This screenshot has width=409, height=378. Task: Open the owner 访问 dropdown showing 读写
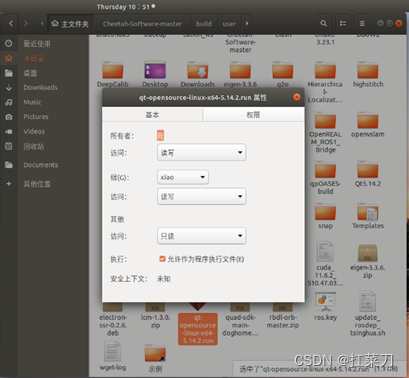[x=201, y=153]
